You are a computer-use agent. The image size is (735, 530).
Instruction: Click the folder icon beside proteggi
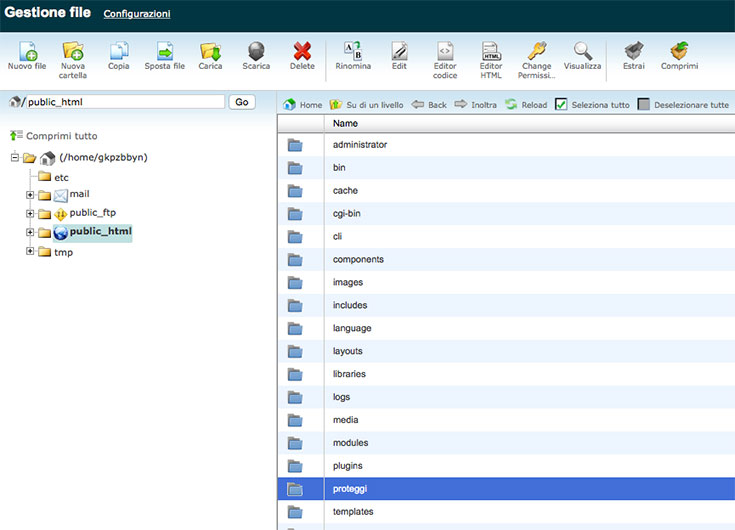click(295, 489)
